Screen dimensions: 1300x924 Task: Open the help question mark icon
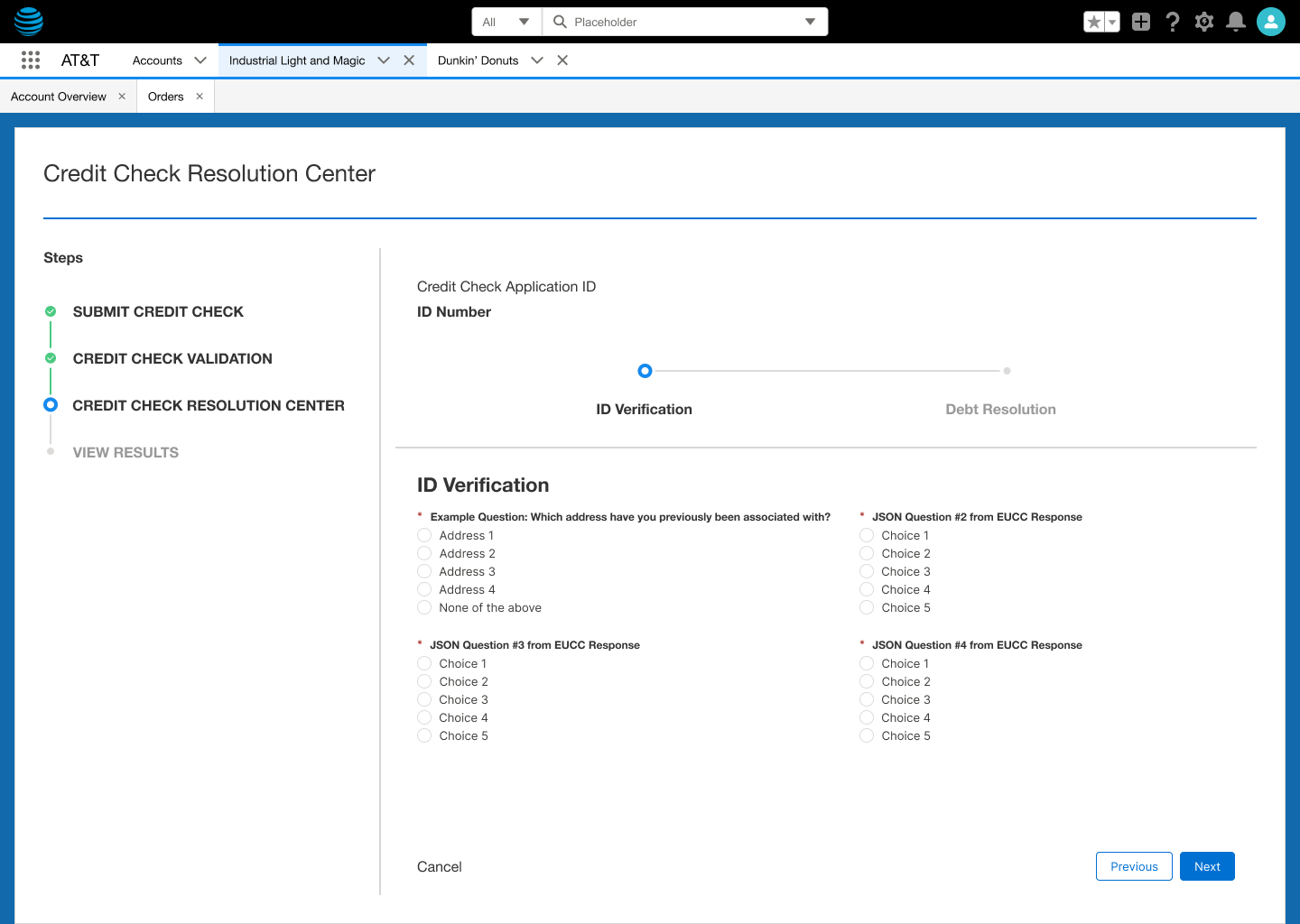click(x=1172, y=21)
